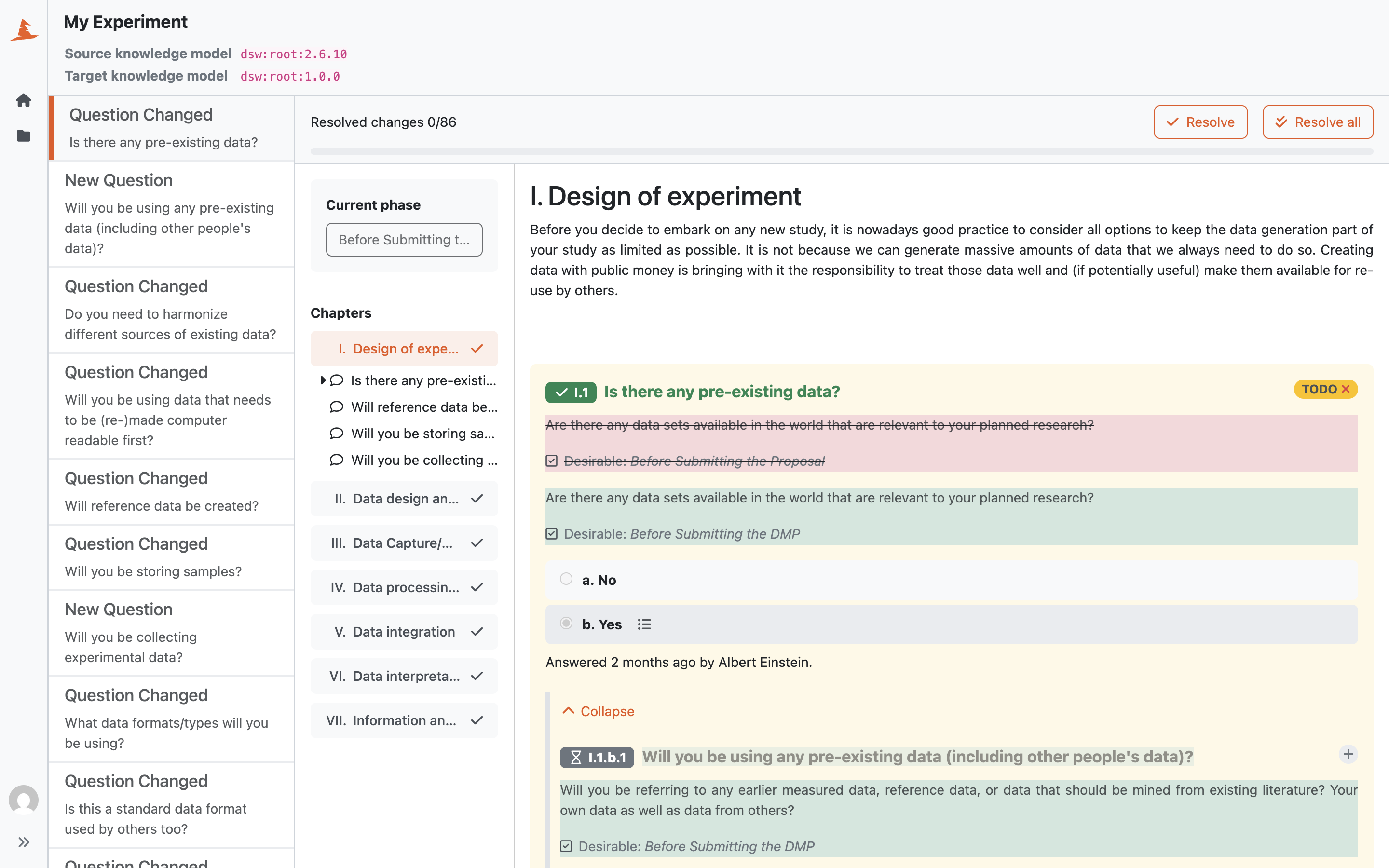Click the comment bubble beside Will reference data

(x=336, y=407)
